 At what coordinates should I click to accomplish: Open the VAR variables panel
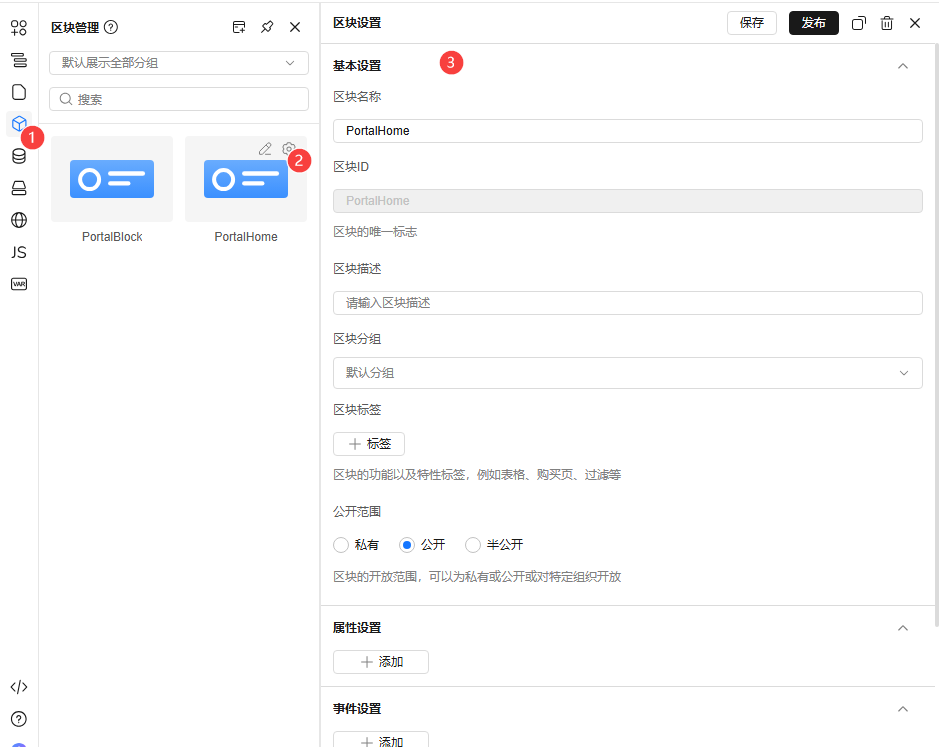click(18, 284)
